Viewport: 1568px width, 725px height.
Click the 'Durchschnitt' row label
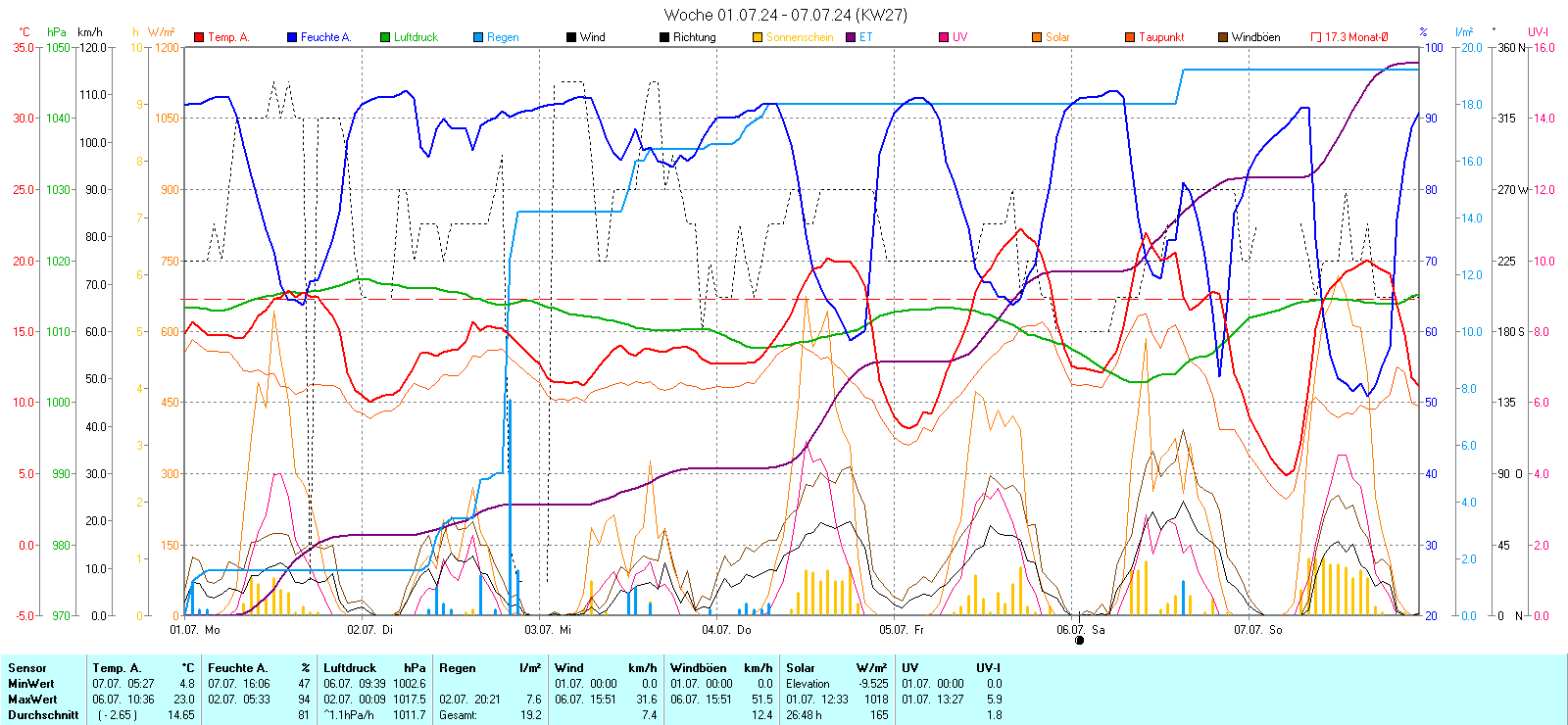[x=43, y=715]
